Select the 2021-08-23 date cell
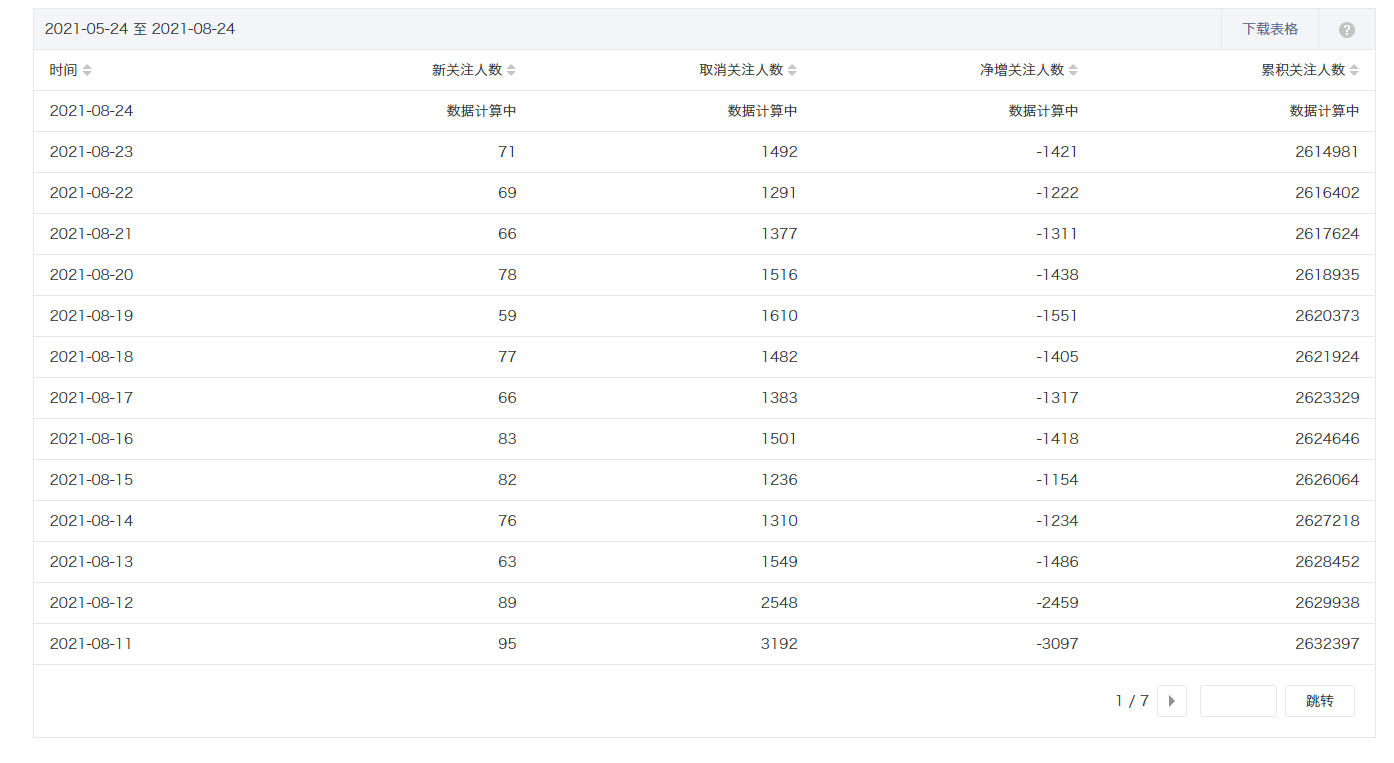Image resolution: width=1394 pixels, height=763 pixels. click(91, 152)
